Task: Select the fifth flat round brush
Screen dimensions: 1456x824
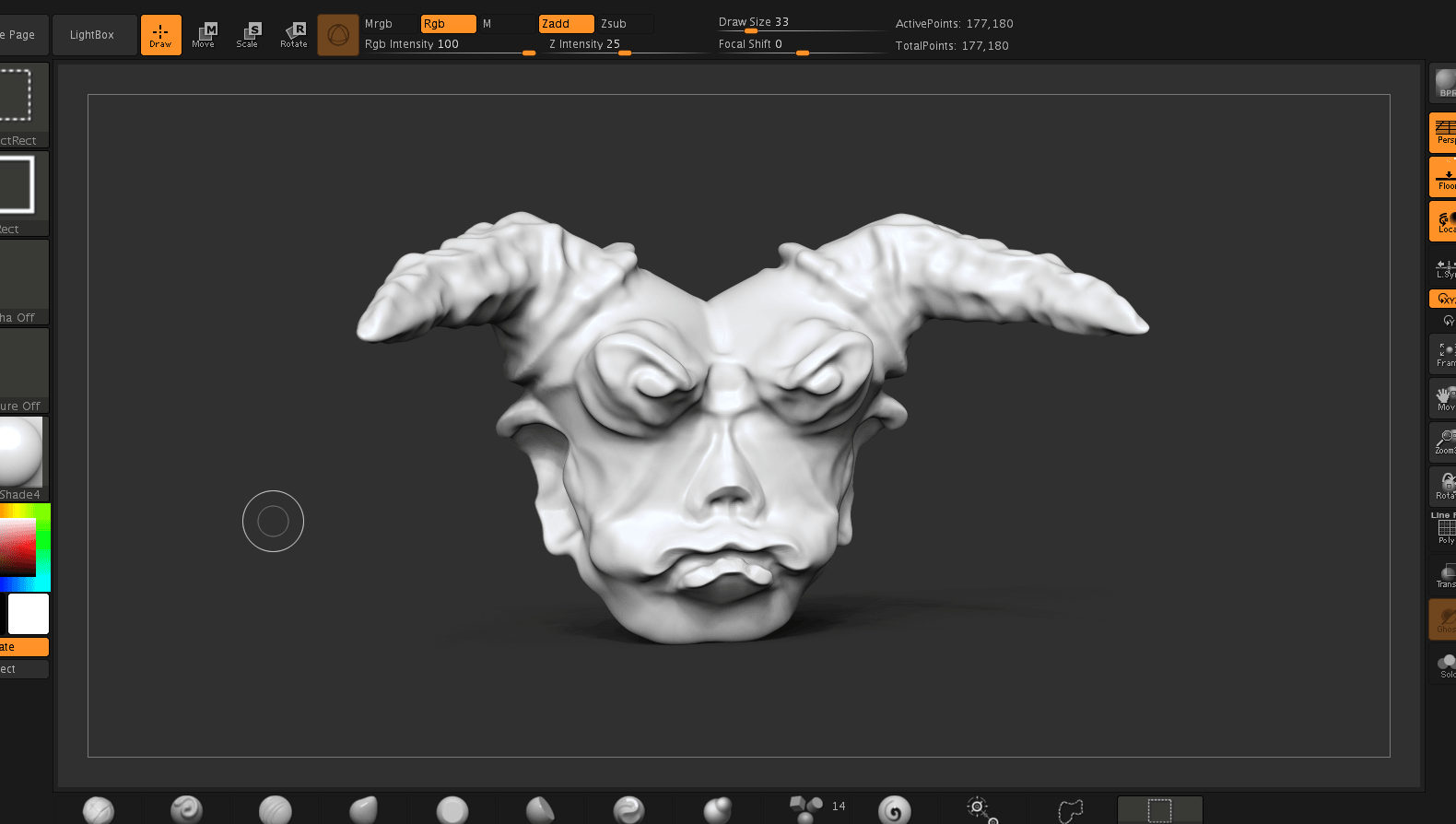Action: coord(452,810)
